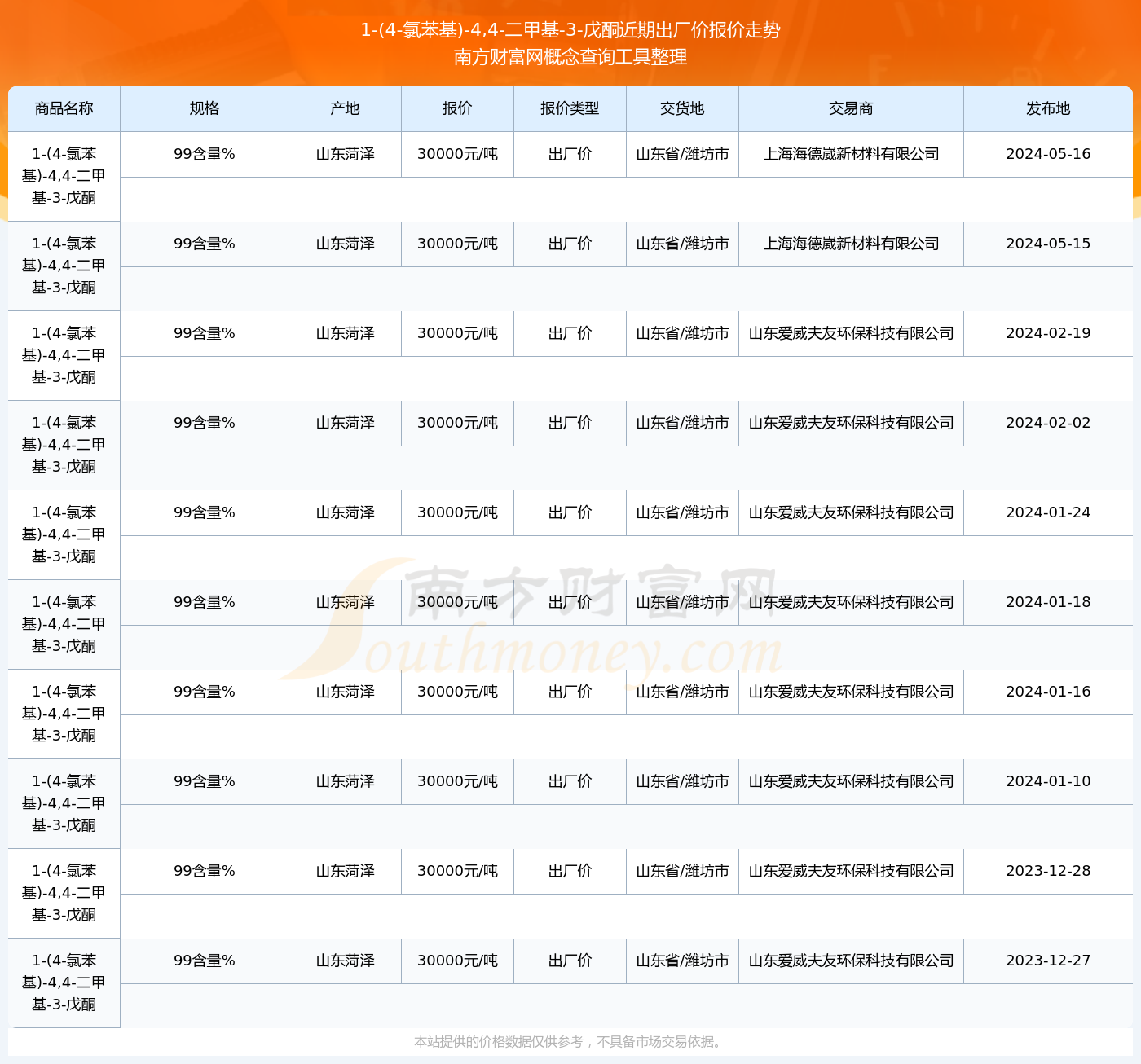Image resolution: width=1141 pixels, height=1064 pixels.
Task: Select the date 2024-05-16
Action: 1048,154
